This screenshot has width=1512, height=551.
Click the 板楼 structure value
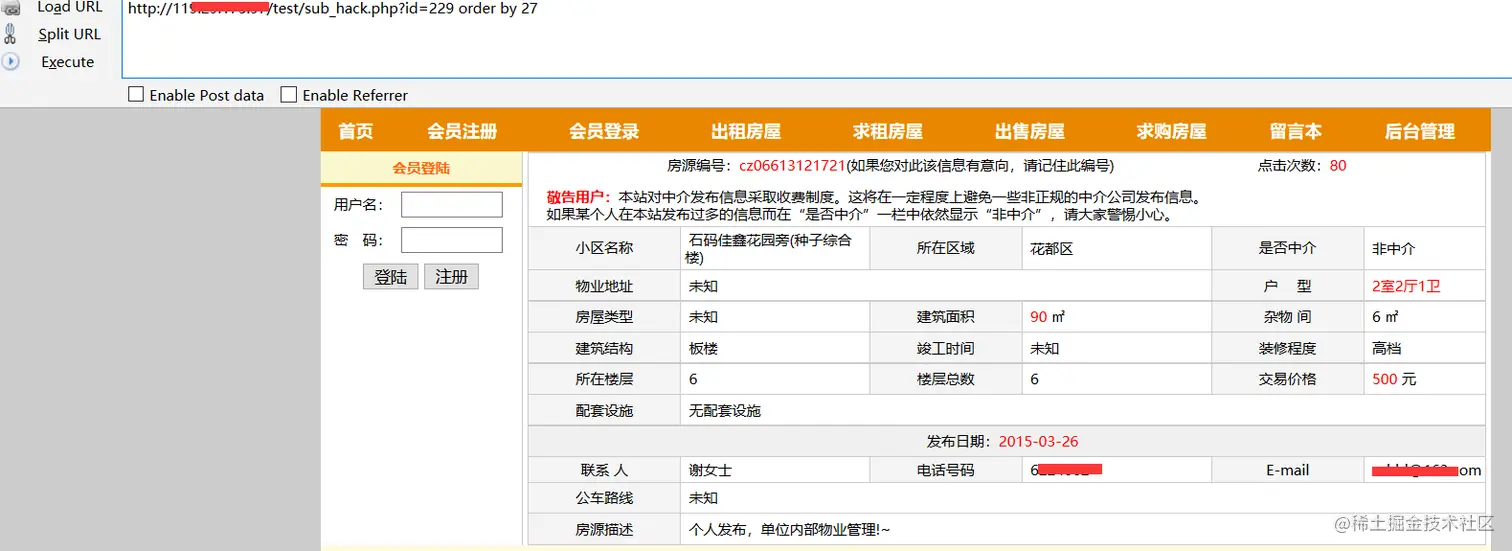pyautogui.click(x=703, y=349)
